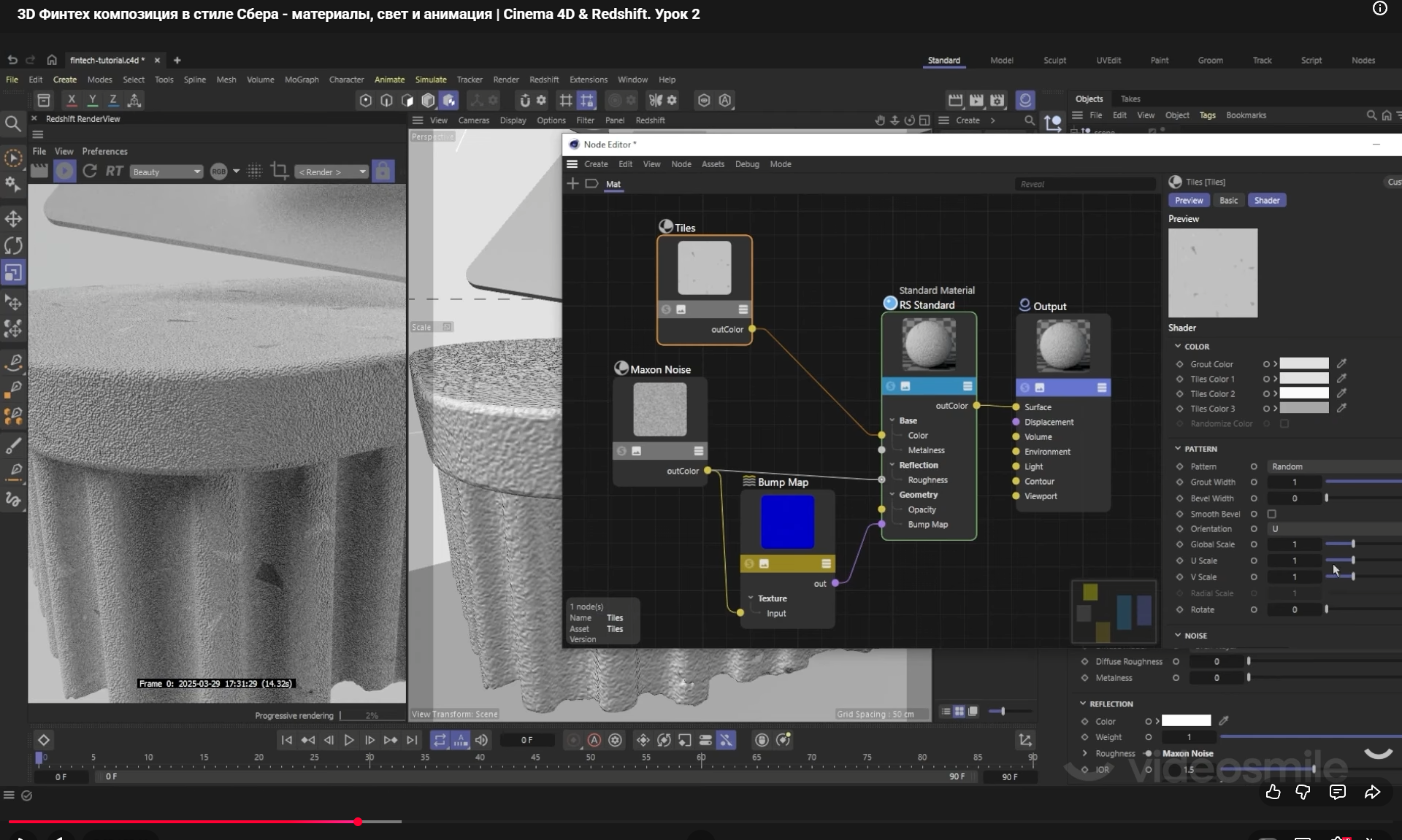Viewport: 1402px width, 840px height.
Task: Go to the end of the animation
Action: coord(412,740)
